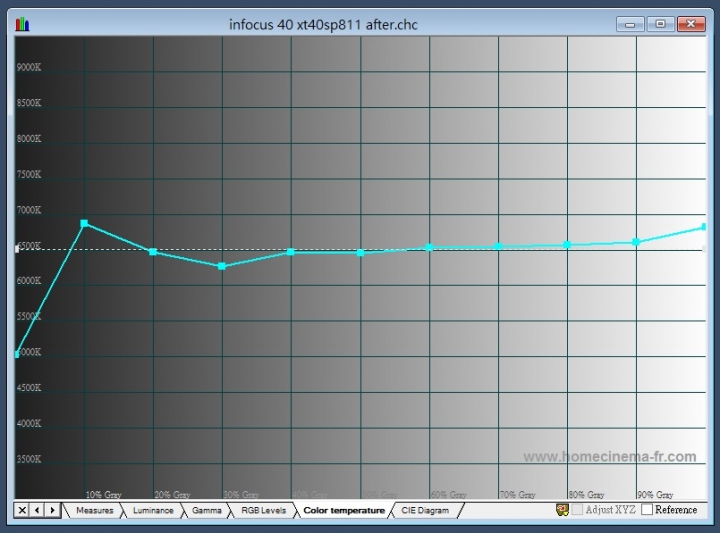Click the 90% Gray axis label

[x=656, y=494]
